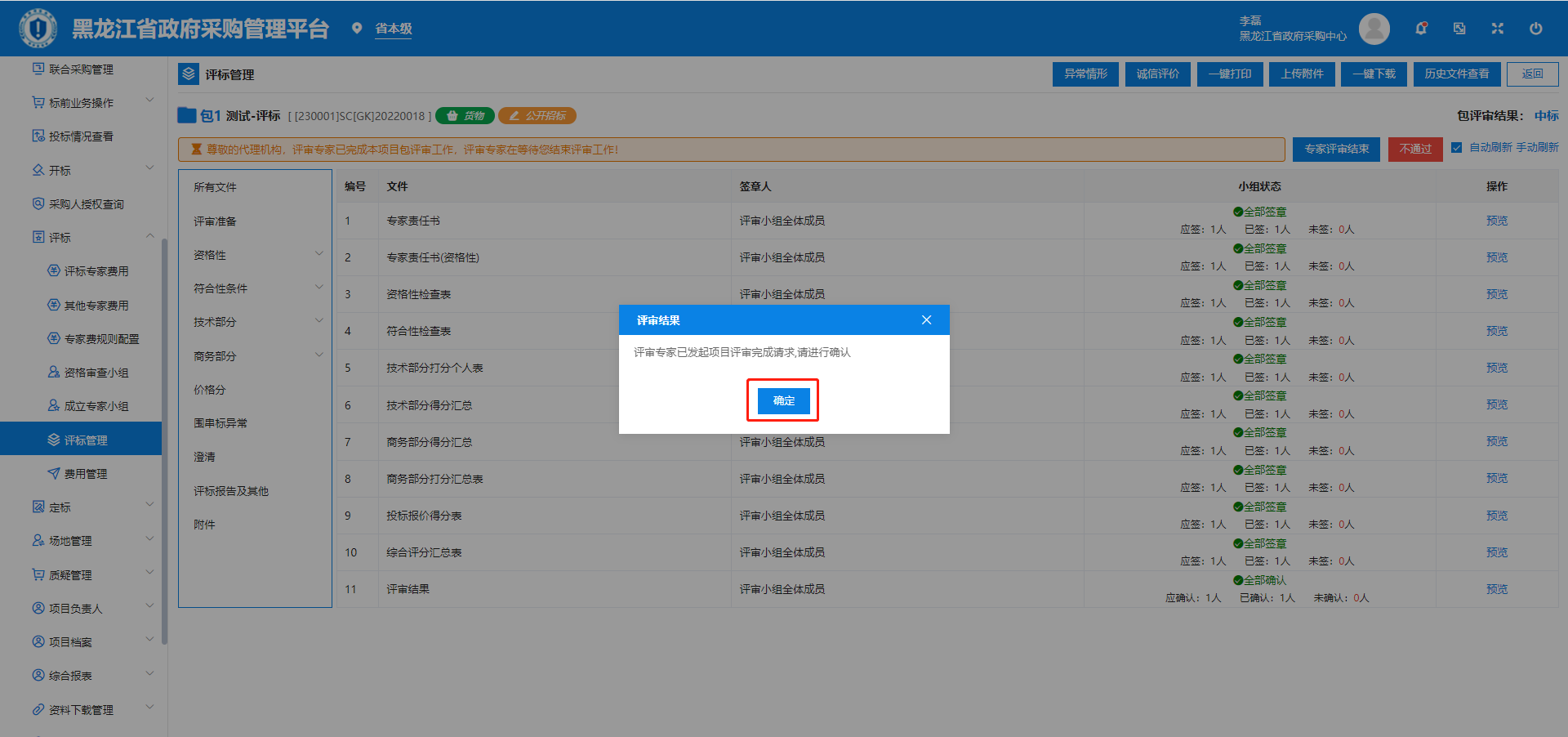Expand the 定标 sidebar section
Image resolution: width=1568 pixels, height=737 pixels.
click(x=149, y=505)
